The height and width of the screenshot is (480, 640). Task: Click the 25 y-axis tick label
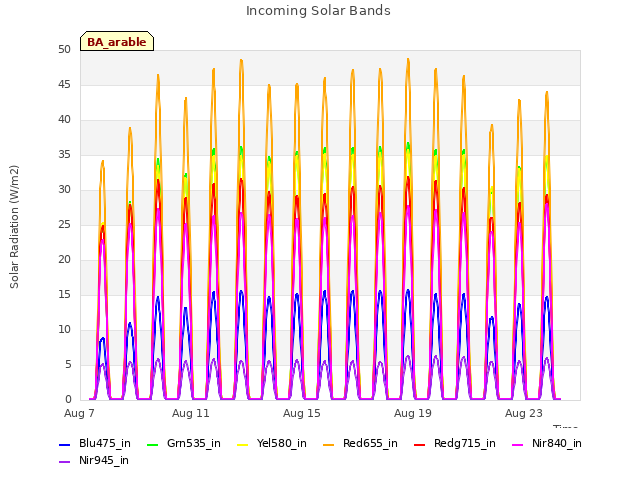(x=64, y=225)
